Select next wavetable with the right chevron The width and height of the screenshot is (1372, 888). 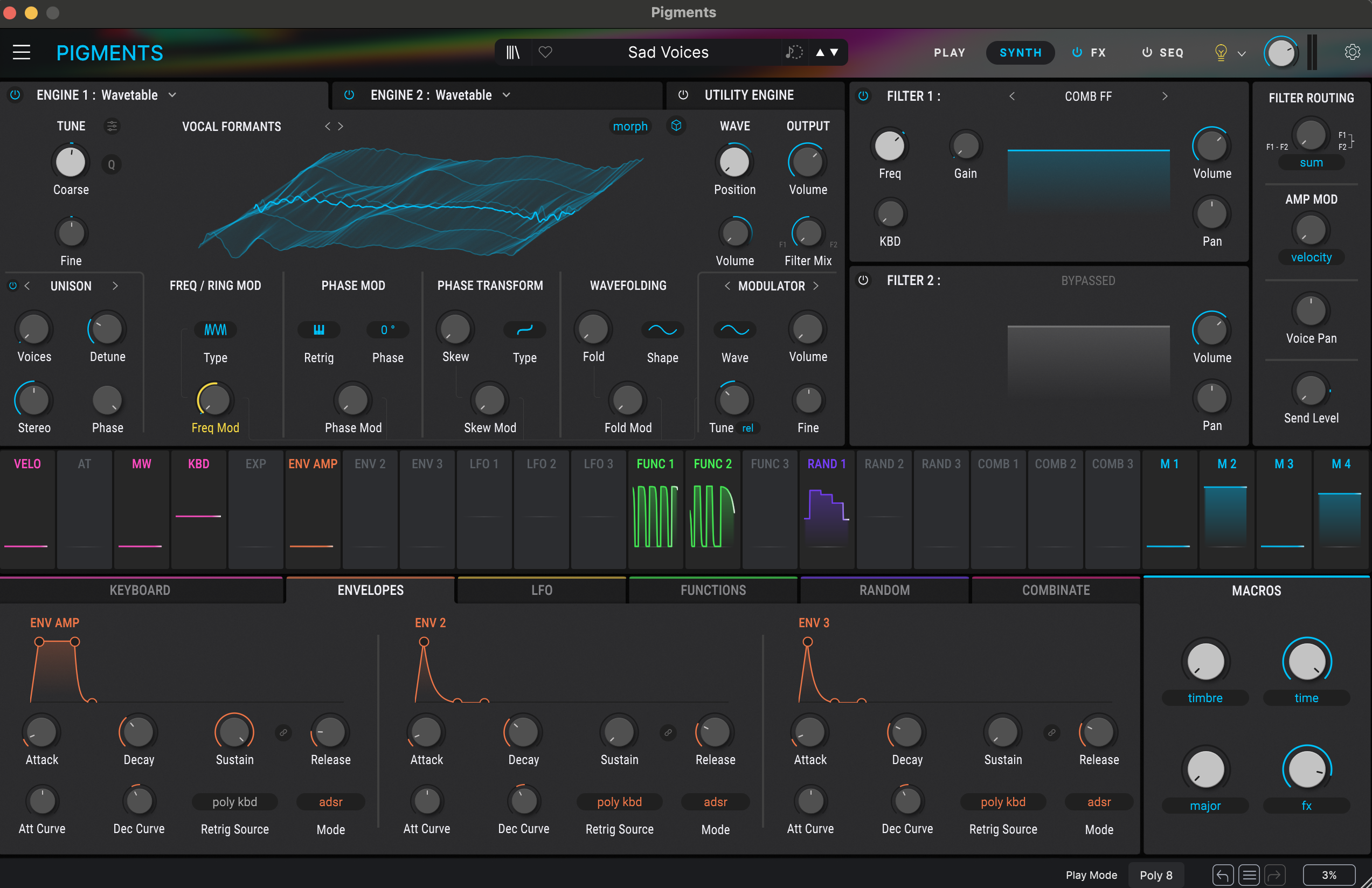pyautogui.click(x=341, y=126)
